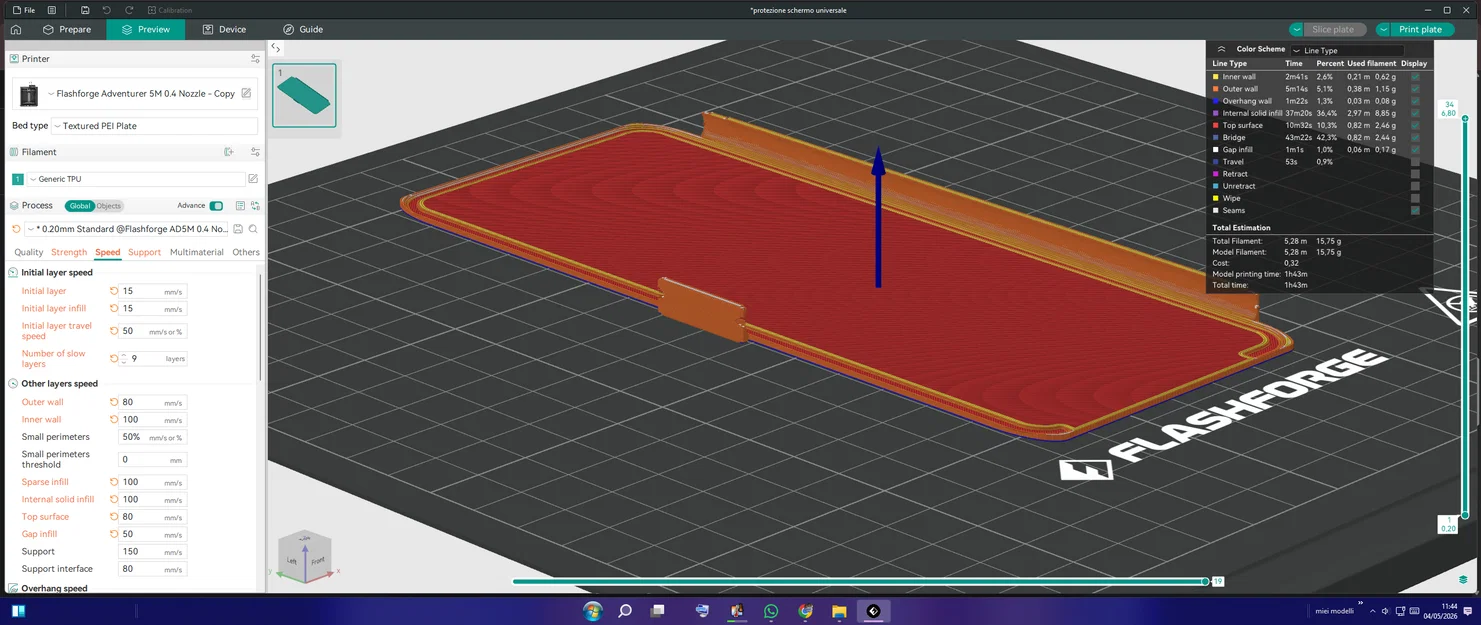Click the compare presets icon
This screenshot has width=1481, height=625.
click(x=255, y=206)
